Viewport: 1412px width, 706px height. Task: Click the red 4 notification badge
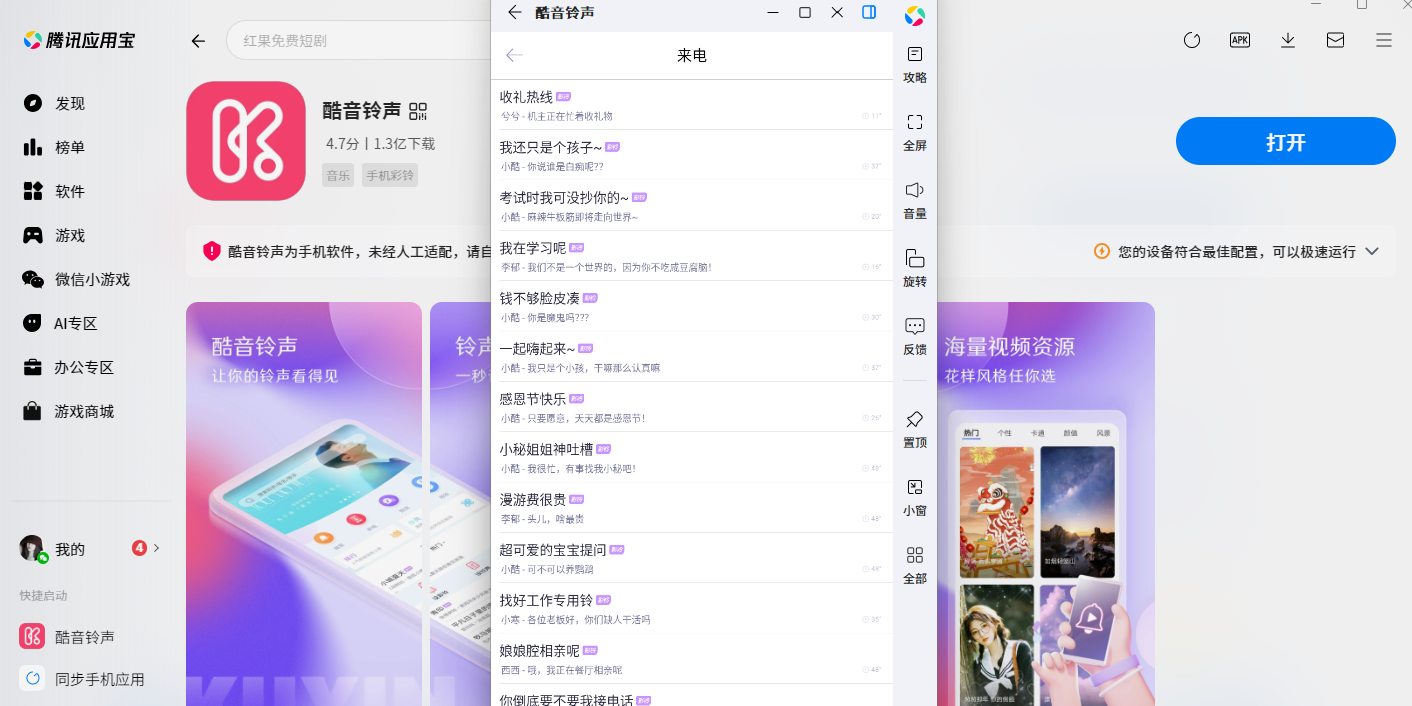coord(139,548)
